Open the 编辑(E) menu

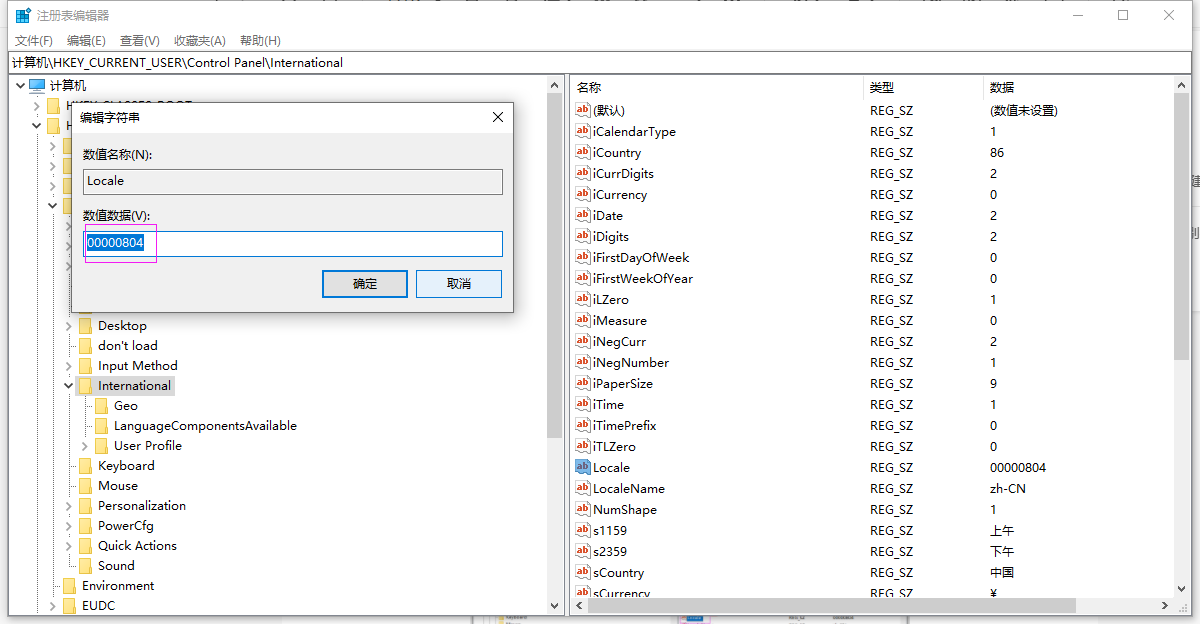86,40
